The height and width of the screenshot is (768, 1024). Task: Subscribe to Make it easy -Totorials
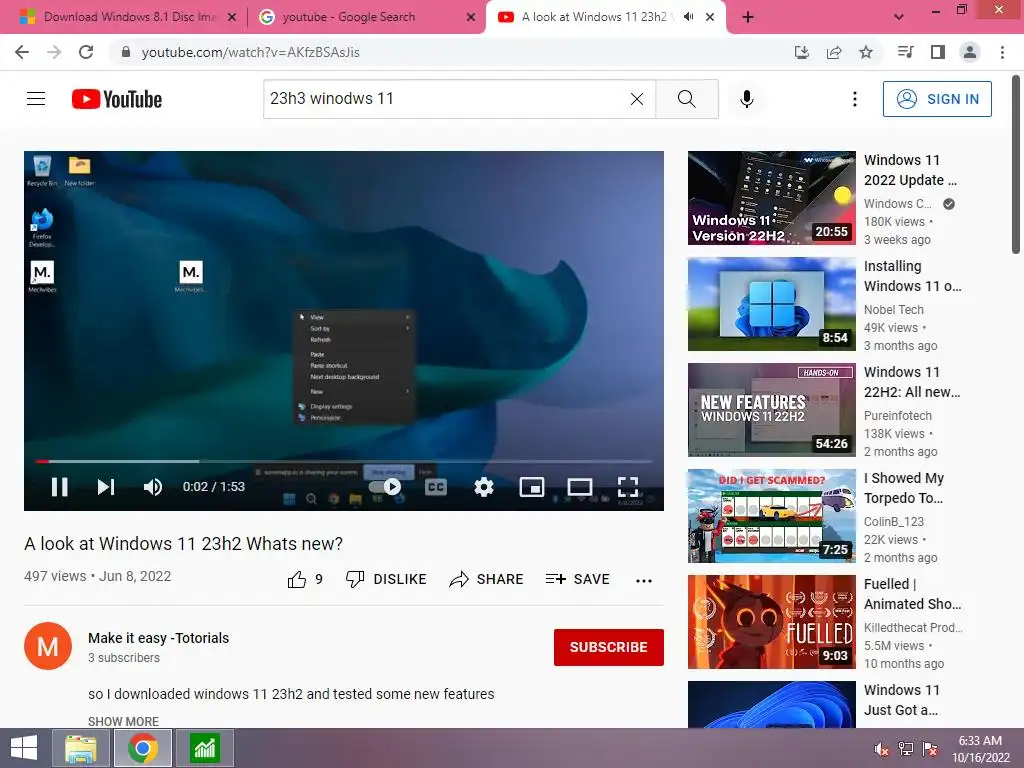click(x=609, y=647)
